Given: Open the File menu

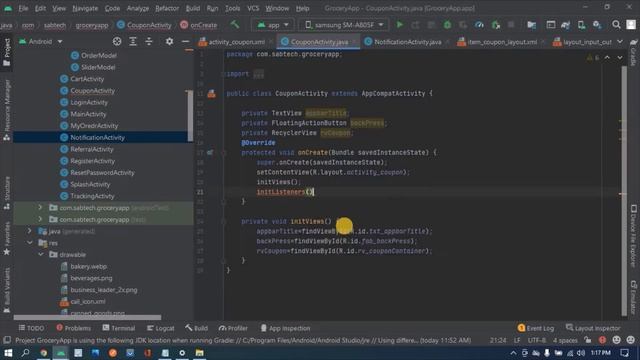Looking at the screenshot, I should (x=23, y=8).
